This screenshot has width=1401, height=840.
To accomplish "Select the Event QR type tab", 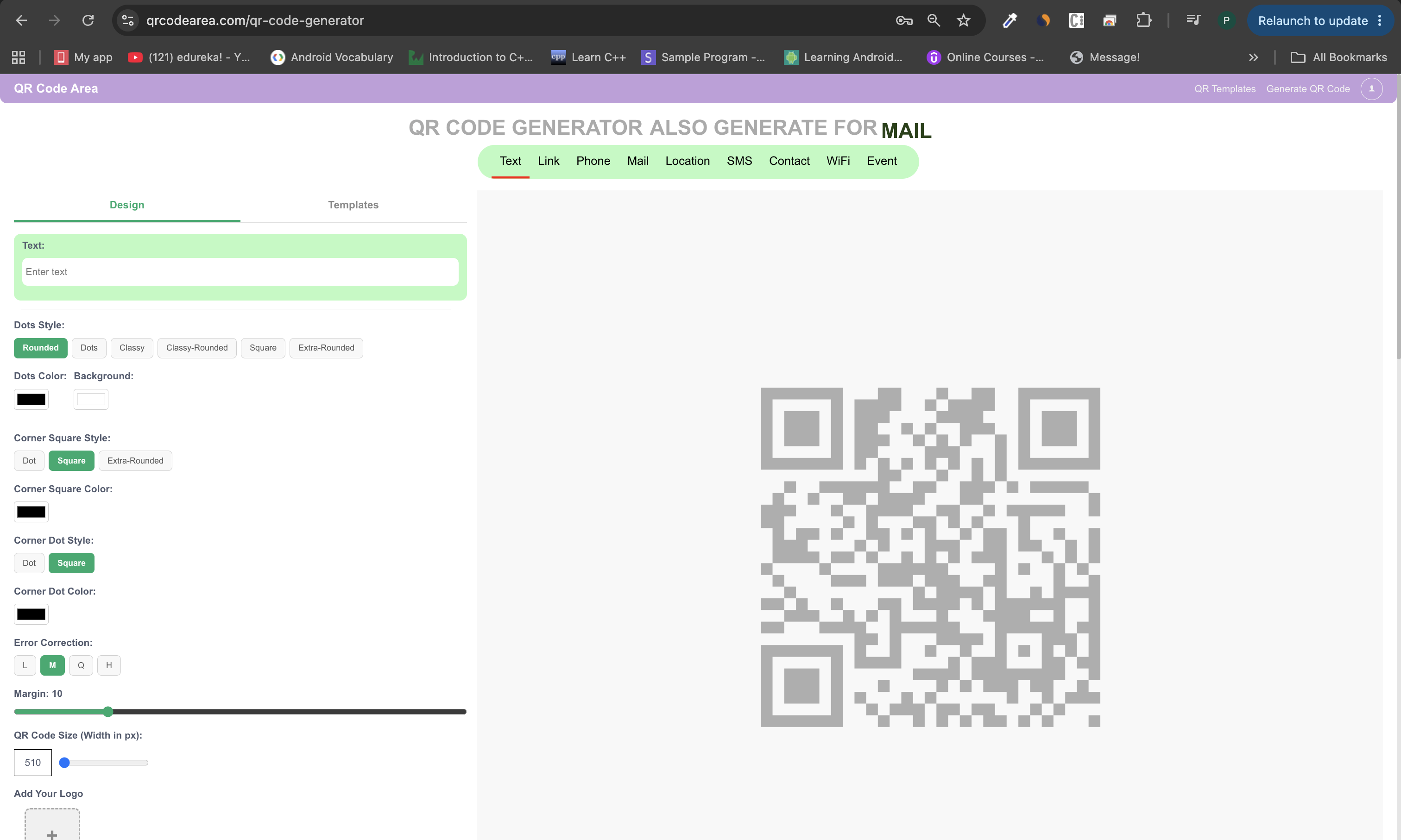I will pyautogui.click(x=882, y=161).
